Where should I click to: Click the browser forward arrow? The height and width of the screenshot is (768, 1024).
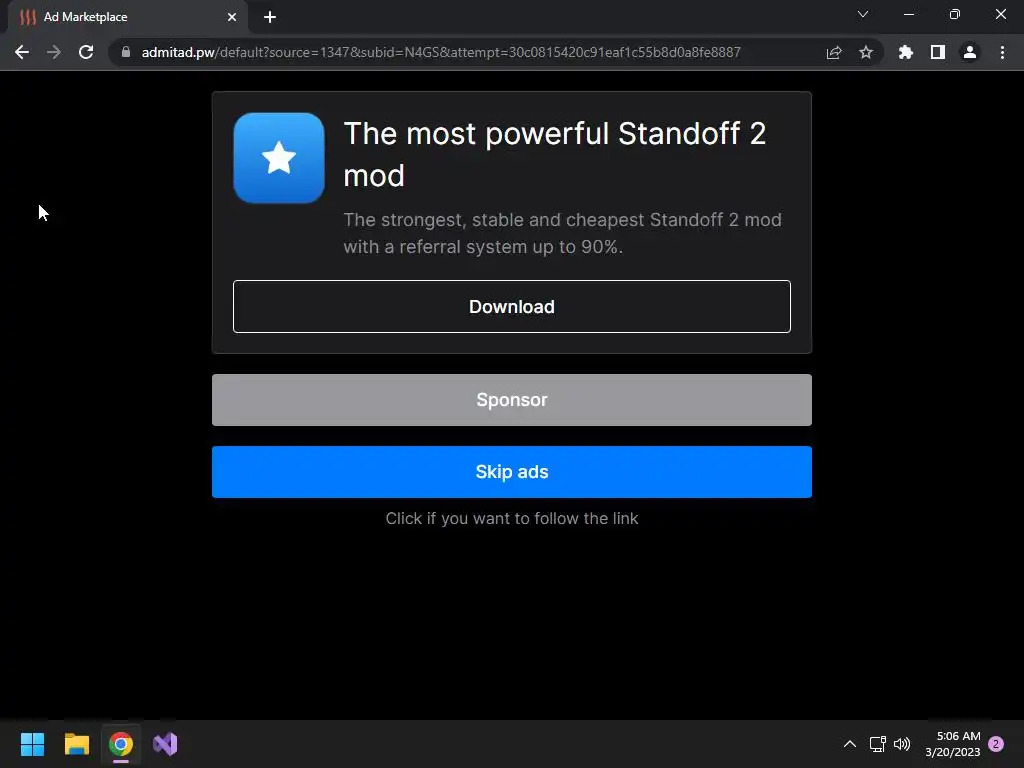pos(54,52)
